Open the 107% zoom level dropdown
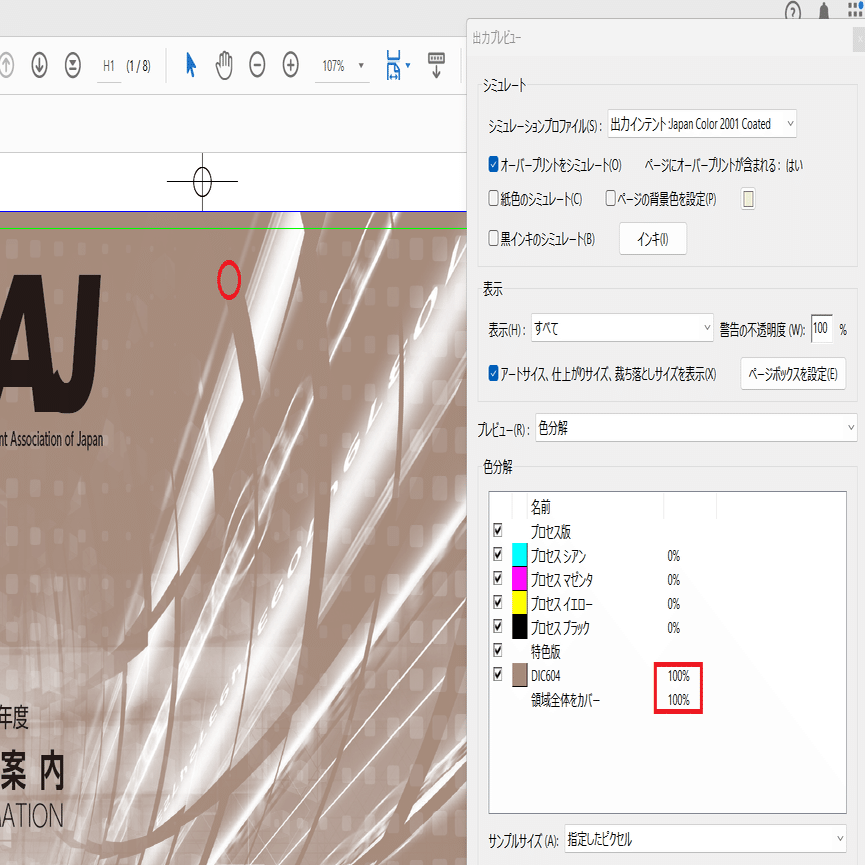This screenshot has width=865, height=865. [x=342, y=66]
